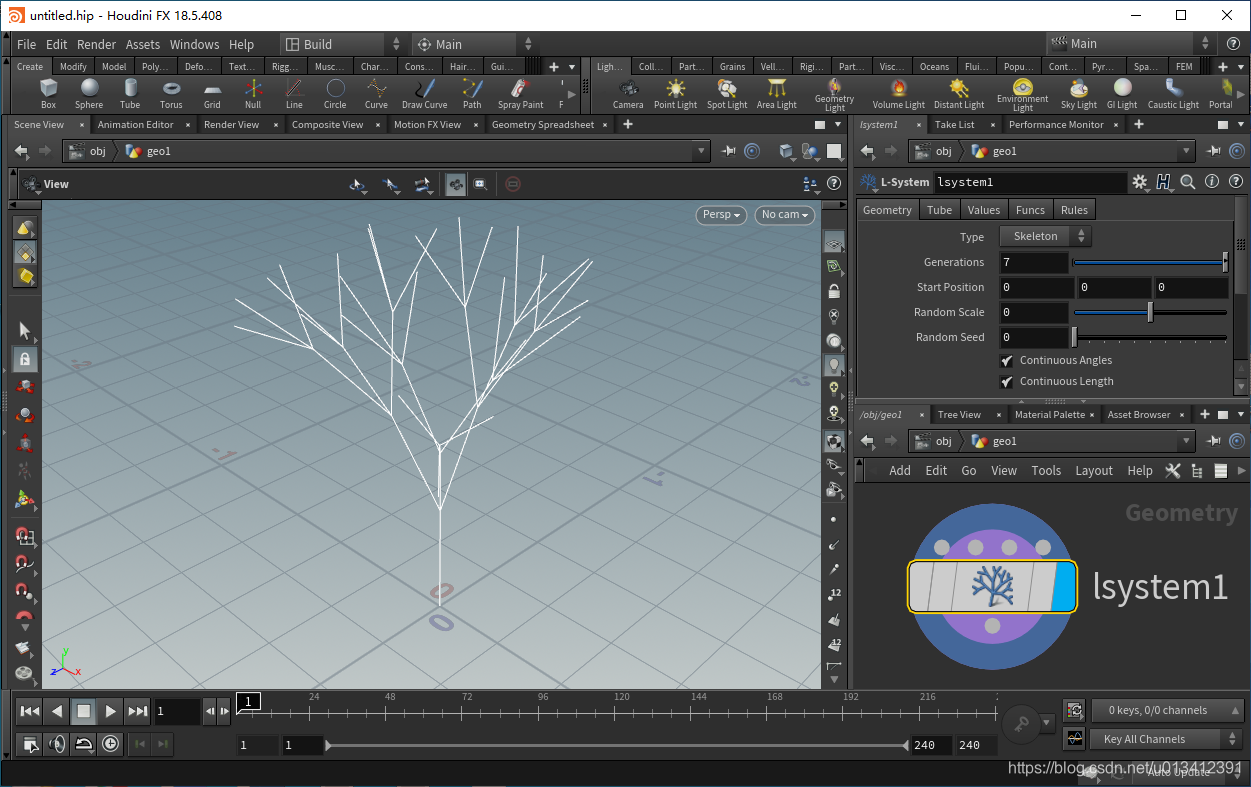Expand the Scene View path dropdown

(x=700, y=151)
